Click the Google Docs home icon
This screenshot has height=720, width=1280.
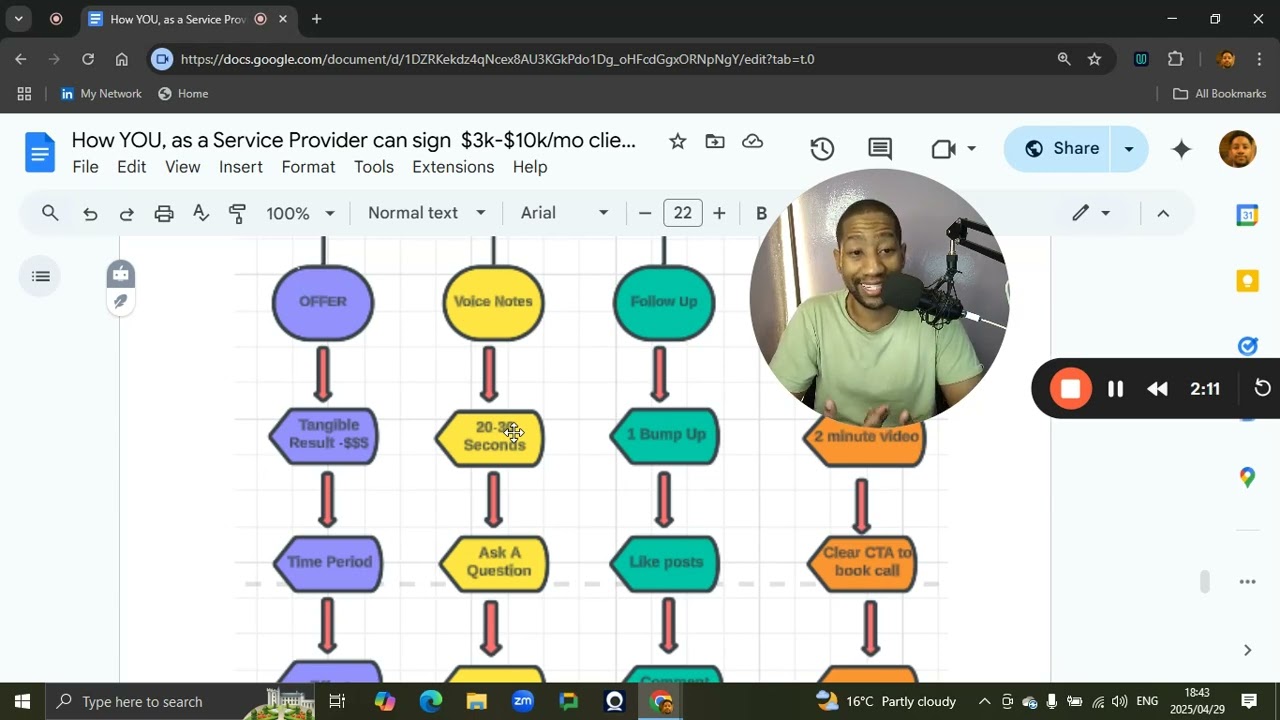(x=40, y=153)
